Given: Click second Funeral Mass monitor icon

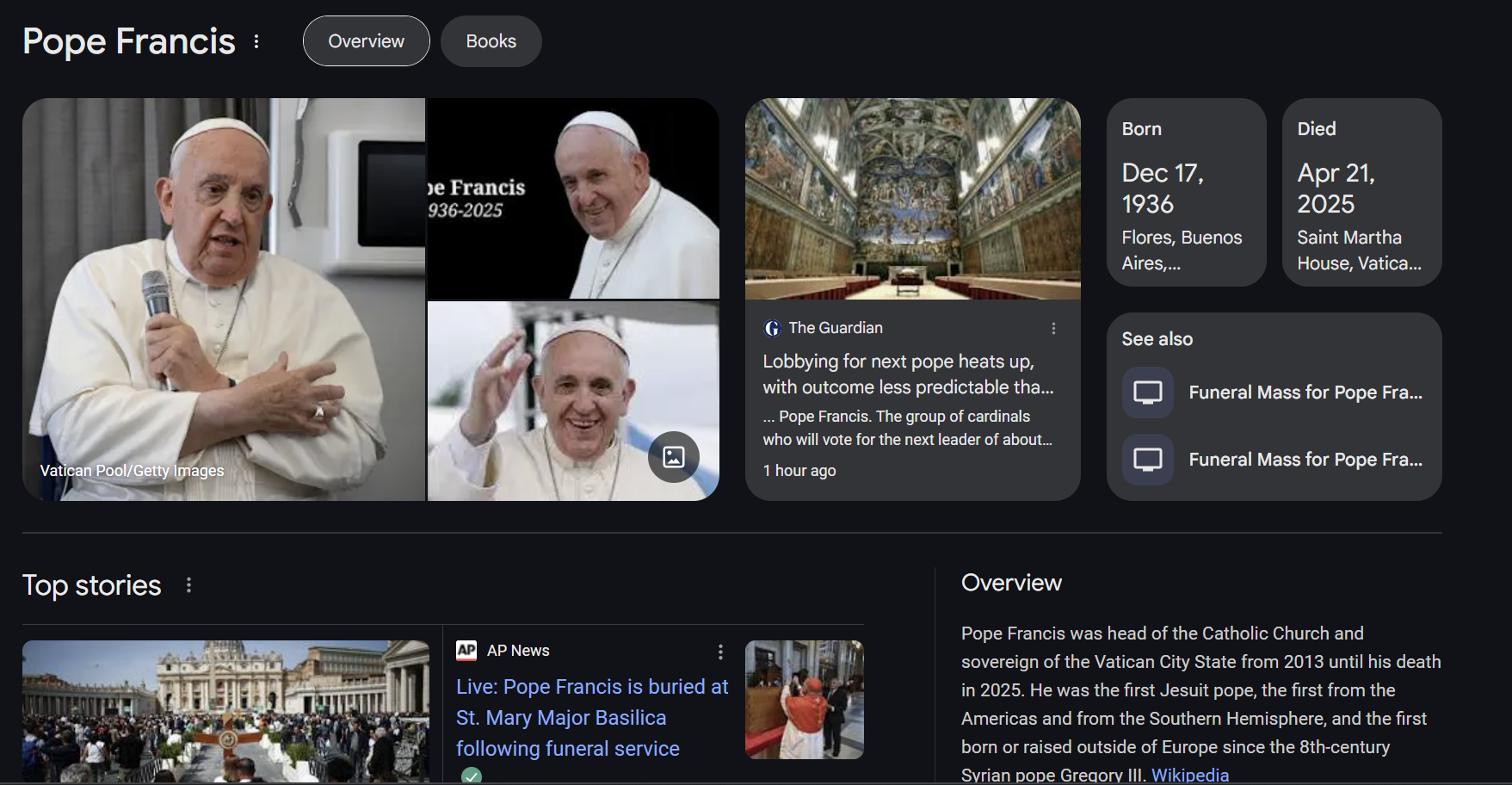Looking at the screenshot, I should 1148,460.
